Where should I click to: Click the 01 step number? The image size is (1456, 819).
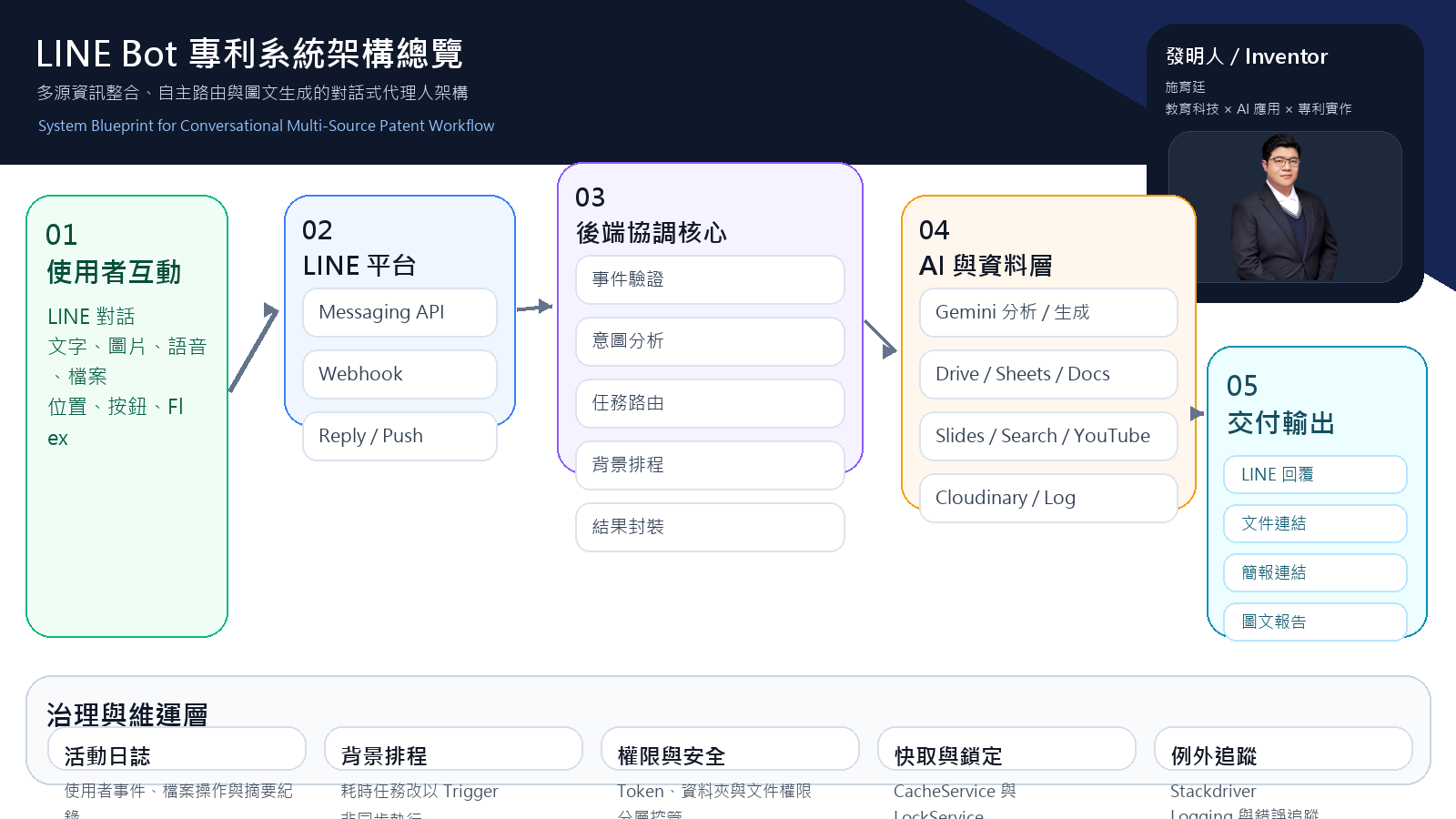[62, 235]
